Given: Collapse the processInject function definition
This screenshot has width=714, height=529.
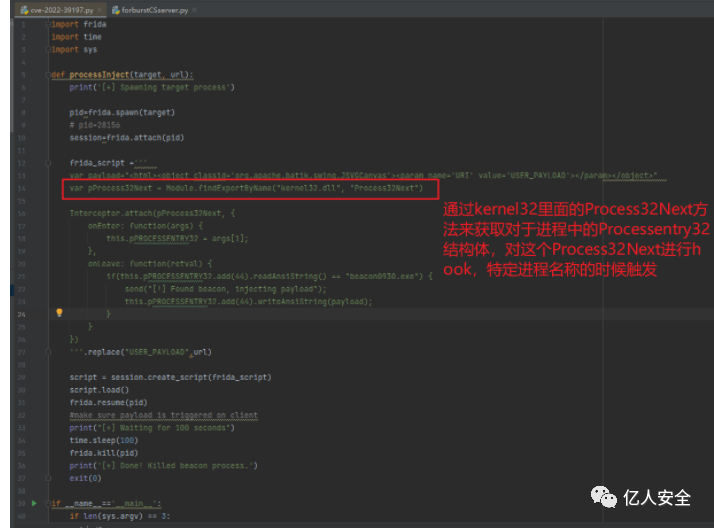Looking at the screenshot, I should click(x=48, y=75).
